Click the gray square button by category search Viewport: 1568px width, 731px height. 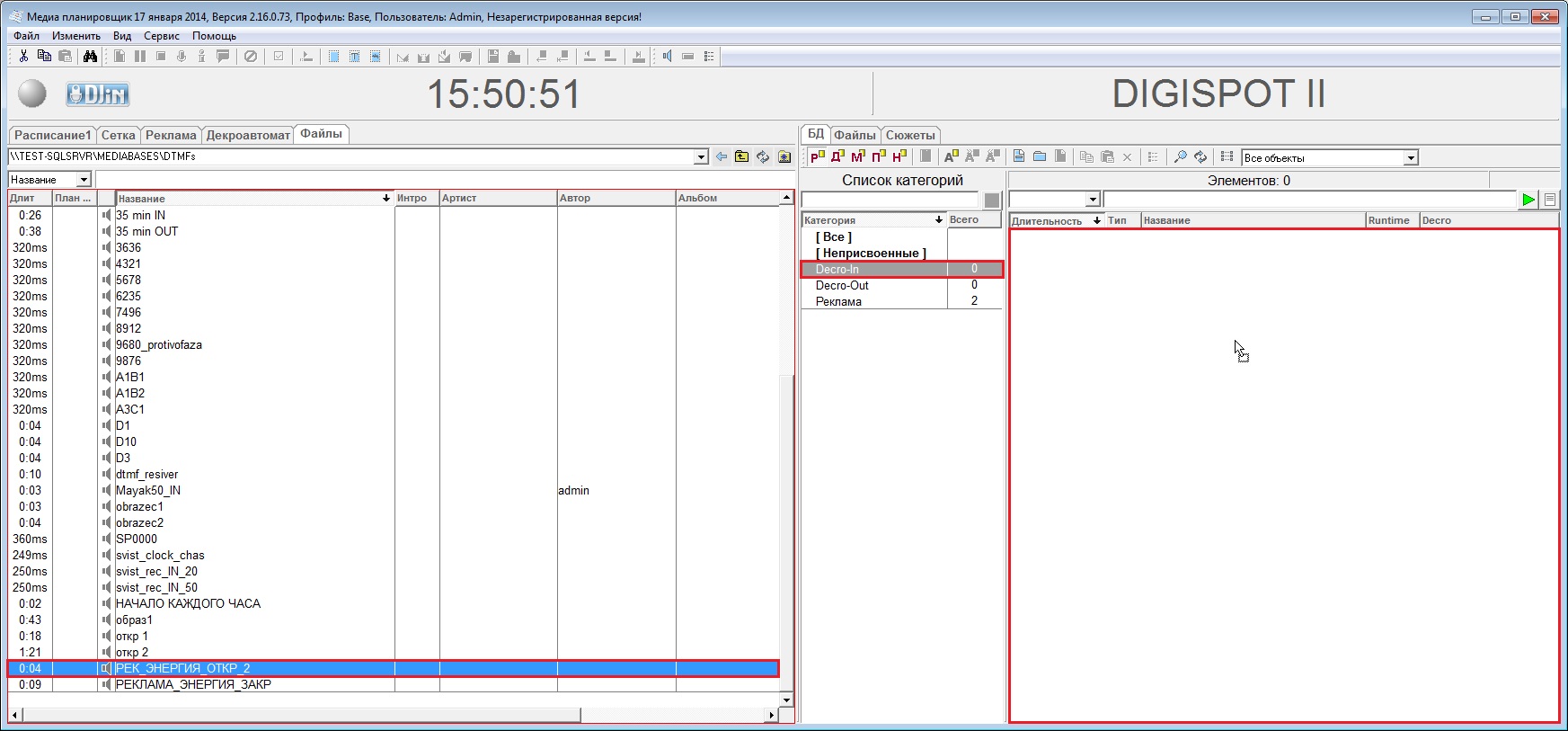point(992,200)
